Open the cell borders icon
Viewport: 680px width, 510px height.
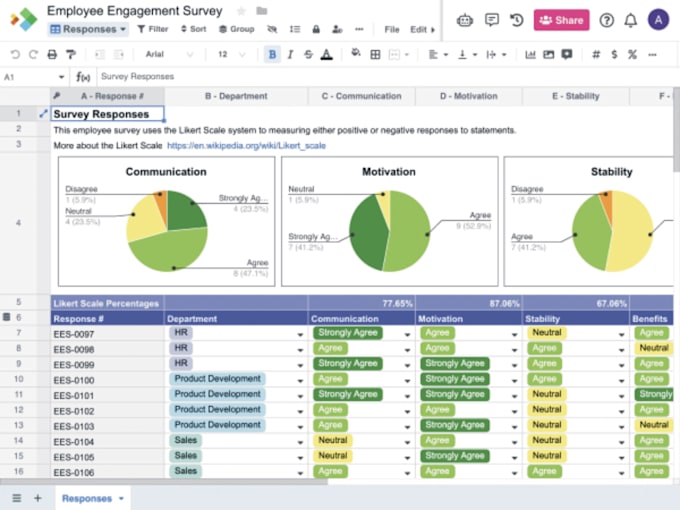[x=375, y=54]
